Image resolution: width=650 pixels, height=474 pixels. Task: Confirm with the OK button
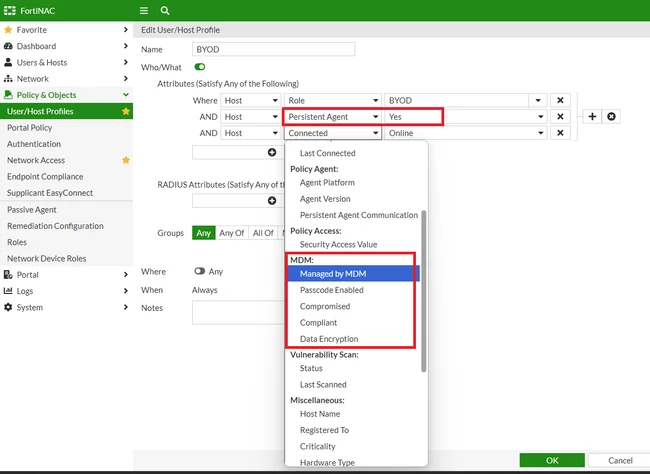click(x=552, y=460)
